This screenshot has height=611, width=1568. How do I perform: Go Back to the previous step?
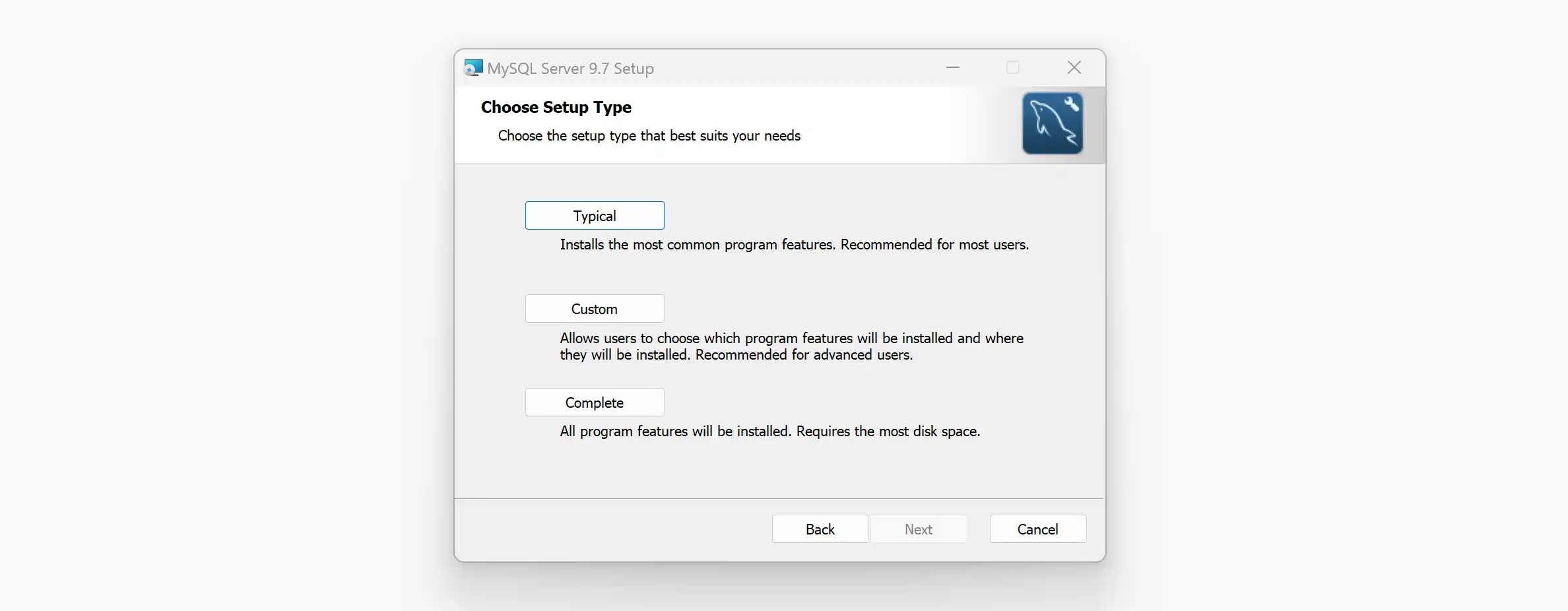point(820,529)
